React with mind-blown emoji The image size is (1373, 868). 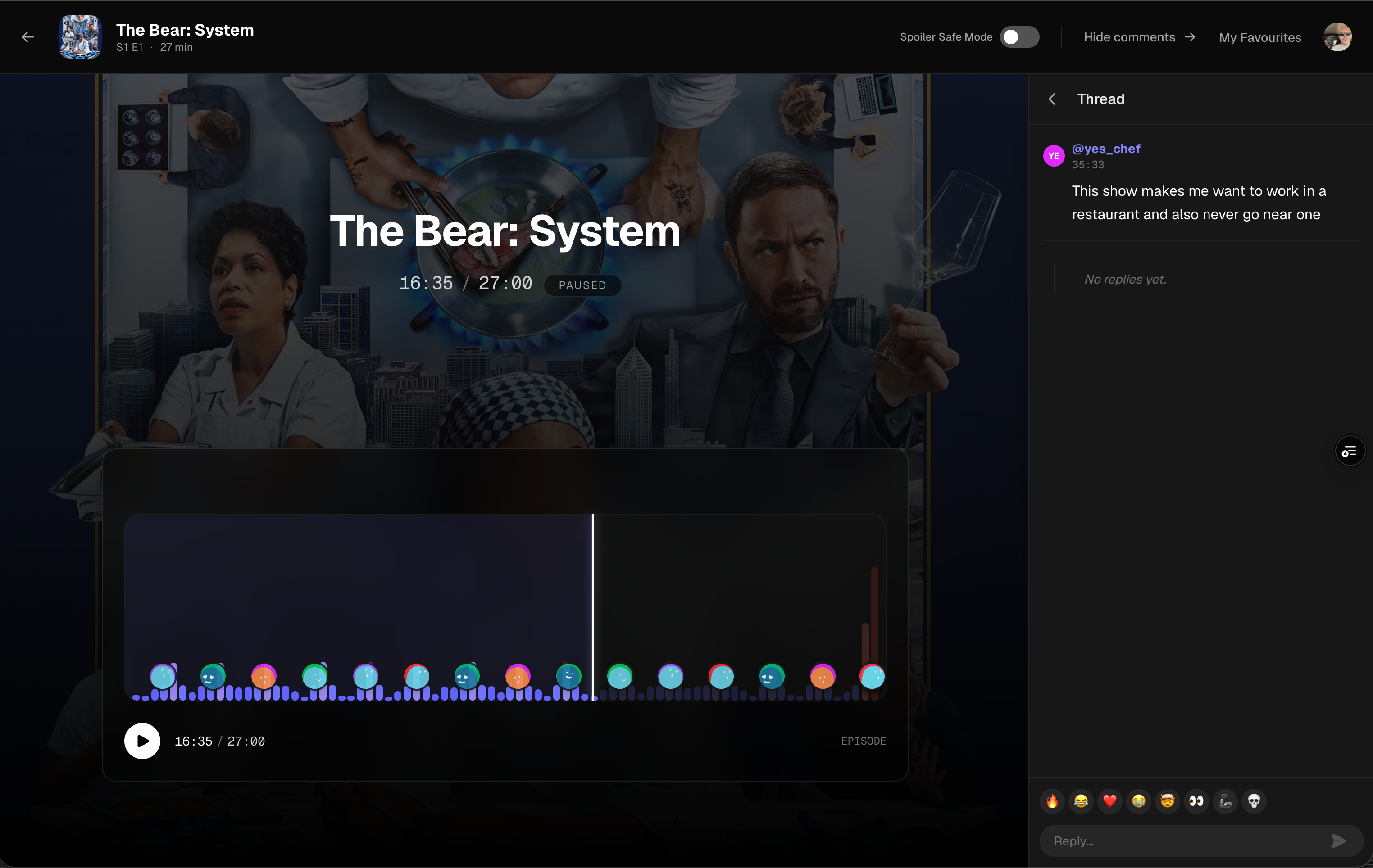click(x=1167, y=801)
